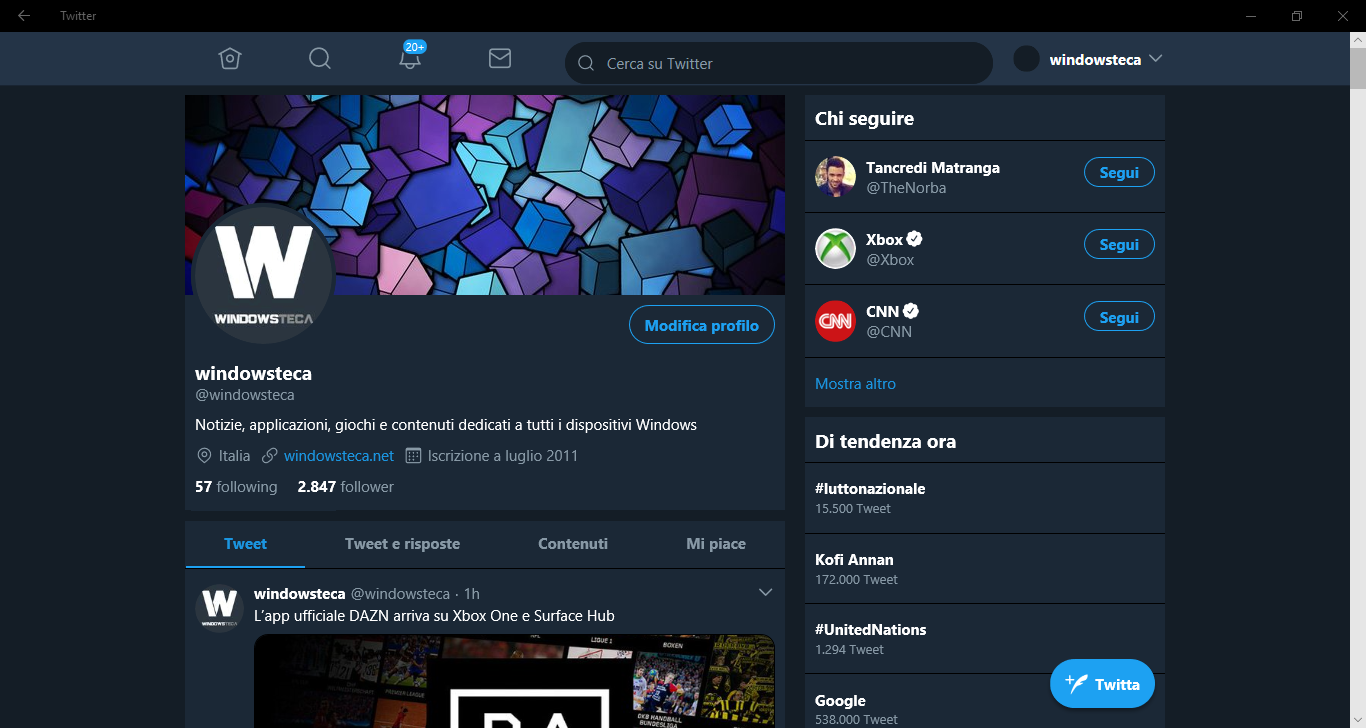Open the DAZN tweet options chevron
1366x728 pixels.
[765, 593]
